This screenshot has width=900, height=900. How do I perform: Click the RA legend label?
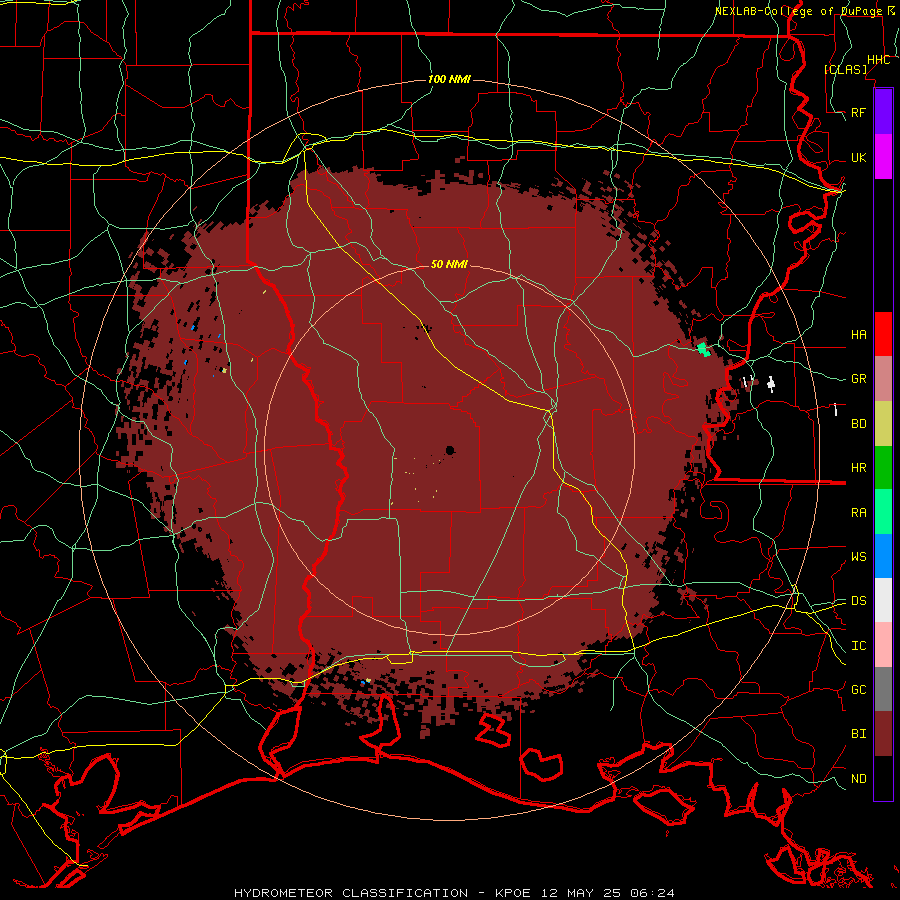(859, 512)
